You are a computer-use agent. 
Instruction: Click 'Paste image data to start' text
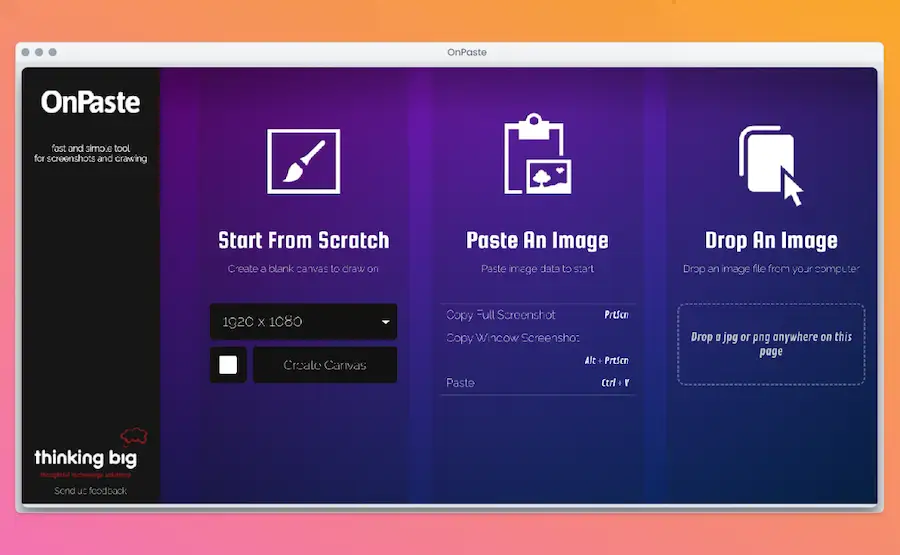click(x=537, y=269)
